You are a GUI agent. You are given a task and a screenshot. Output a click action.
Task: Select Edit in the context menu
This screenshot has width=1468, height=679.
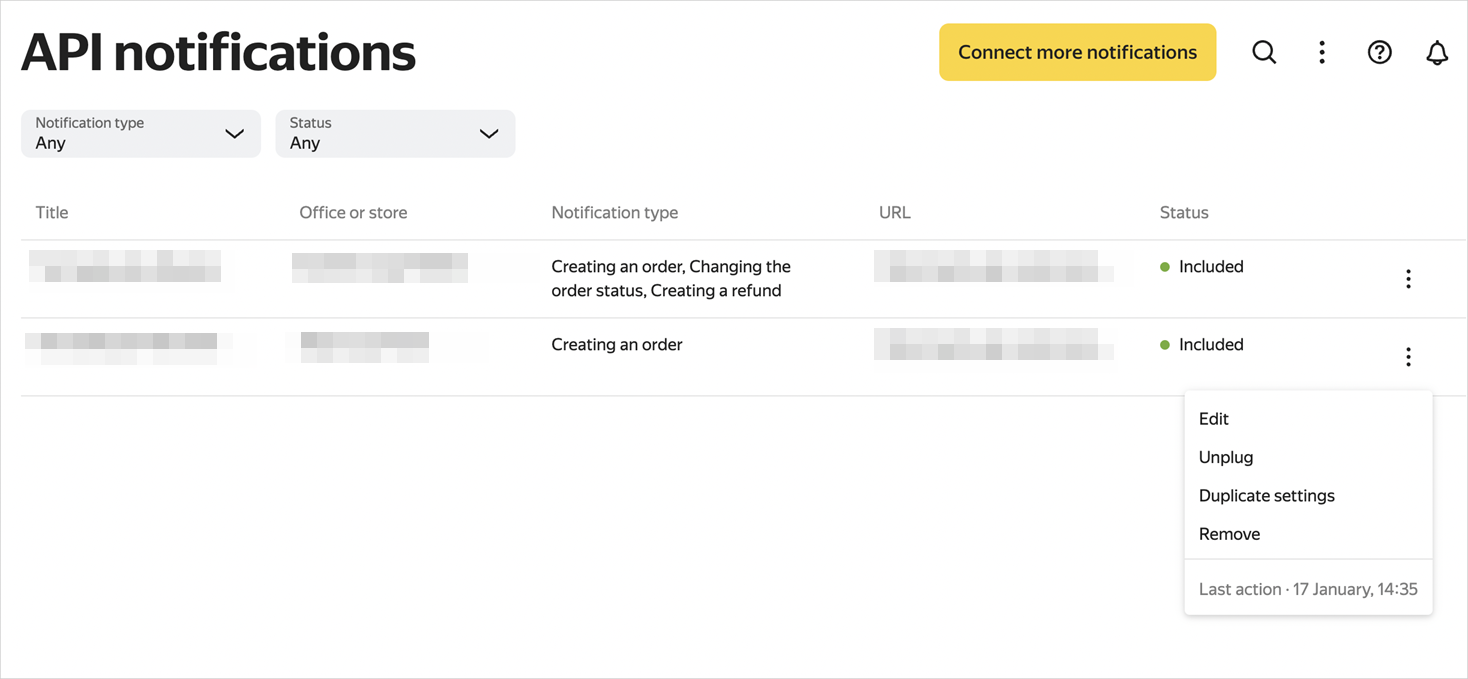(x=1213, y=419)
